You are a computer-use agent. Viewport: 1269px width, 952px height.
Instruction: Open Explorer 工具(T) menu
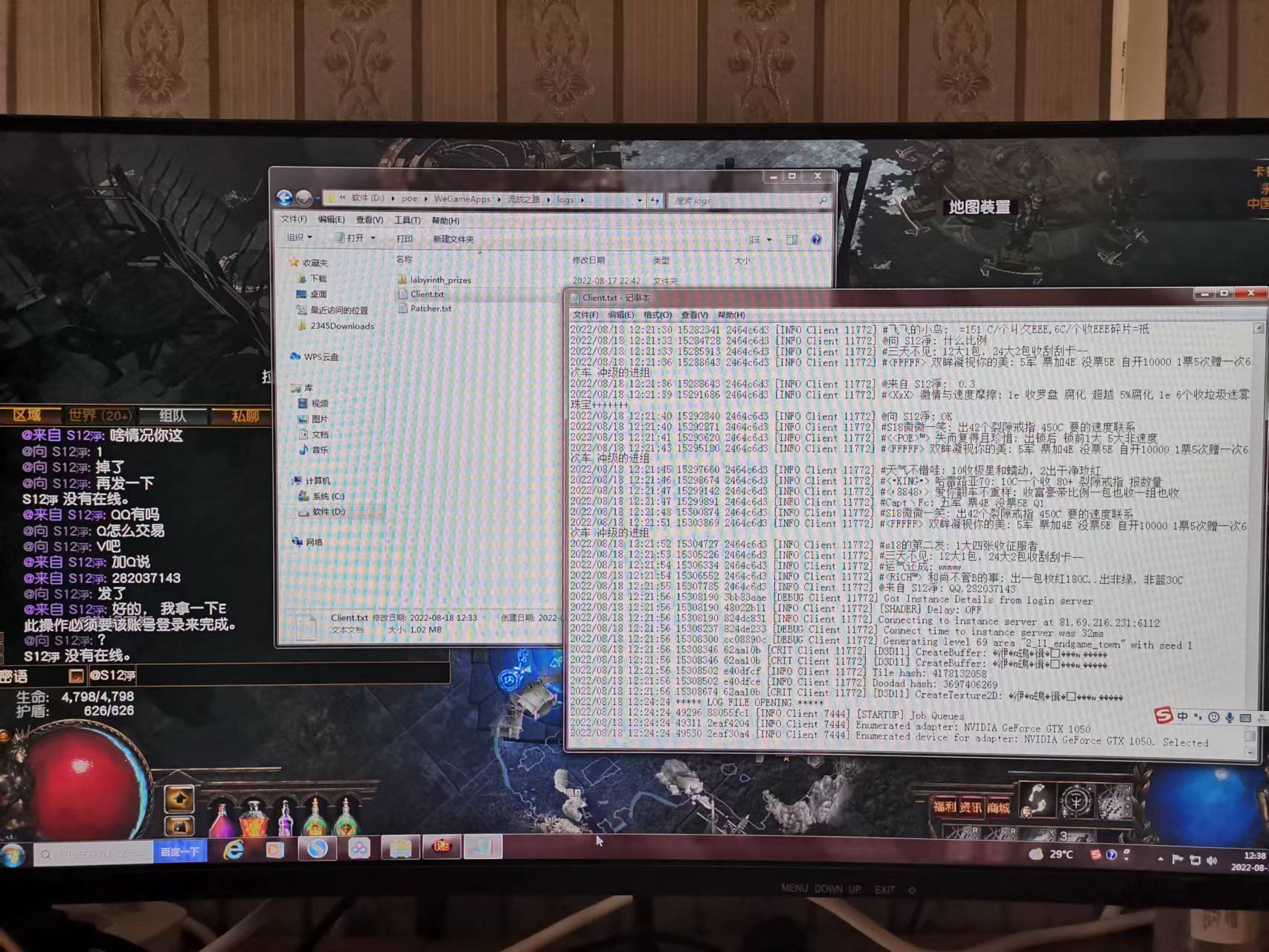pos(407,220)
